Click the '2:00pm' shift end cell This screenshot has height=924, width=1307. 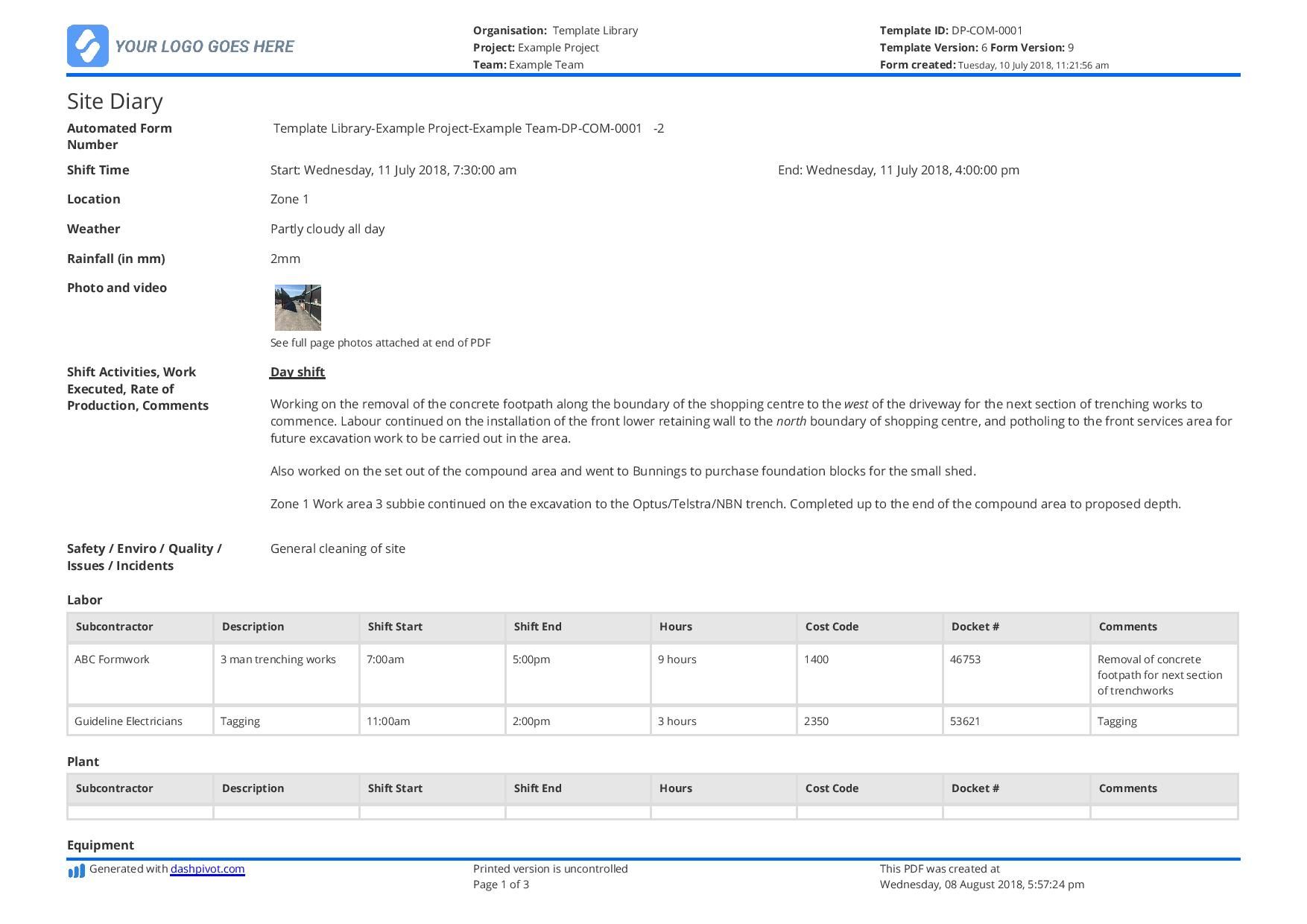click(578, 721)
